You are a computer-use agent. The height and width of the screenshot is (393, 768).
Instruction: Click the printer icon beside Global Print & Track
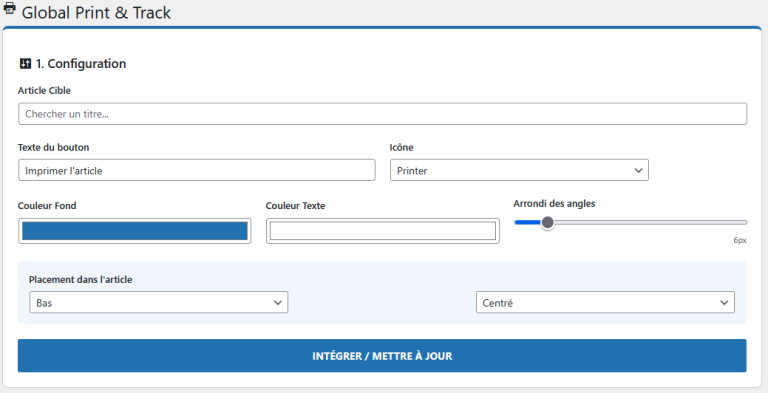point(9,8)
